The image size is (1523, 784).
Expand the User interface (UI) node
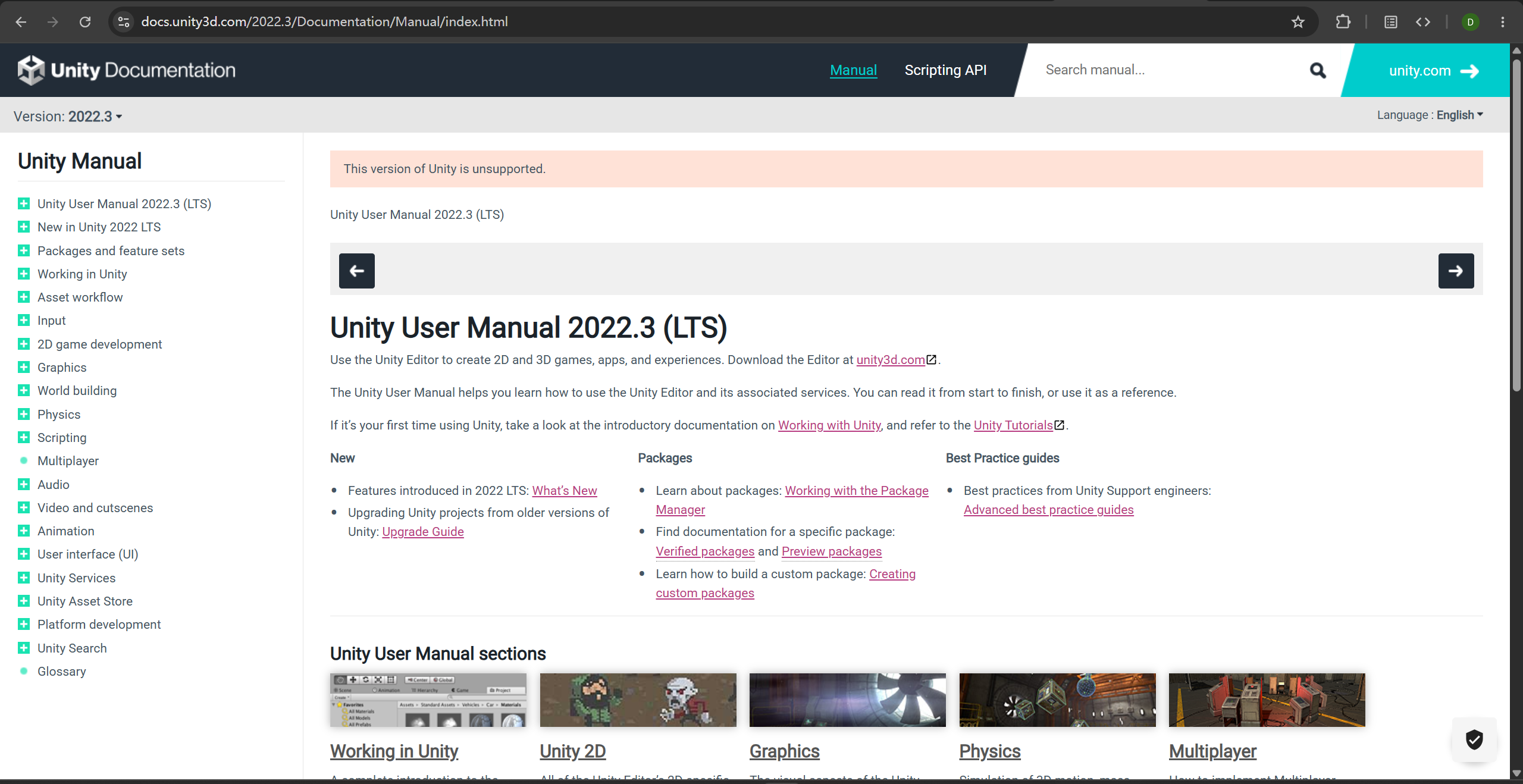(24, 554)
